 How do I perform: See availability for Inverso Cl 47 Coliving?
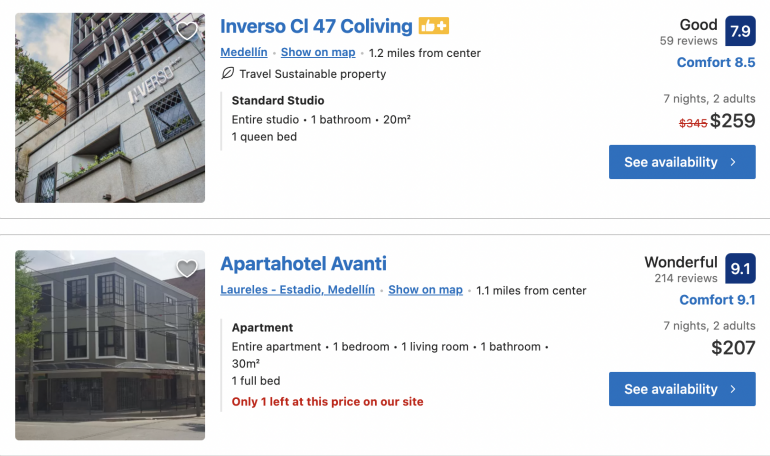point(682,162)
